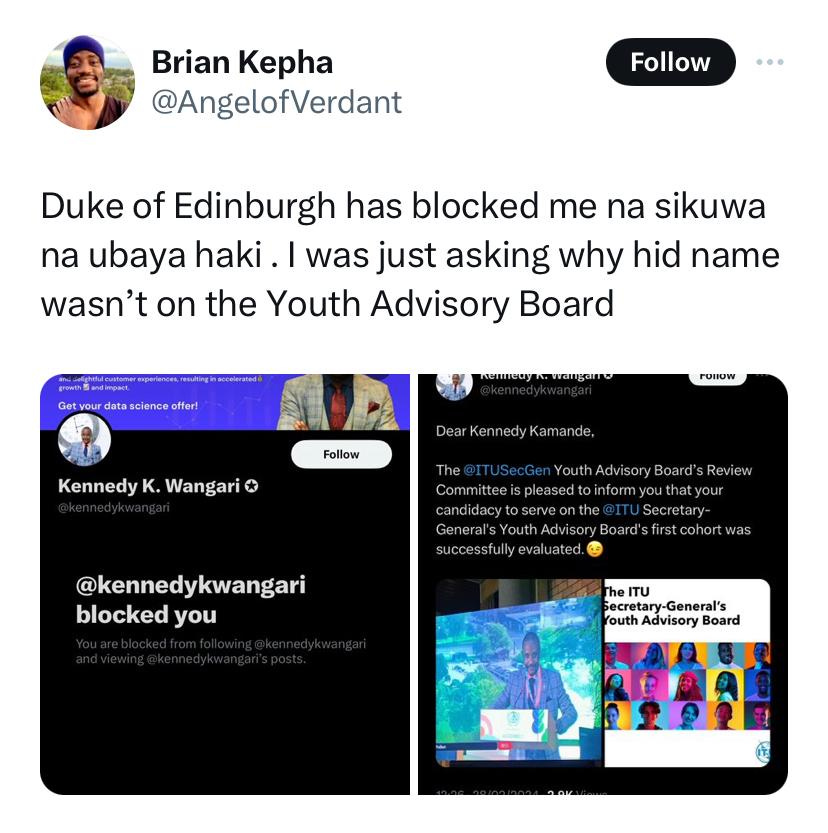This screenshot has width=828, height=833.
Task: Open the Youth Advisory Board faces collage
Action: (687, 673)
